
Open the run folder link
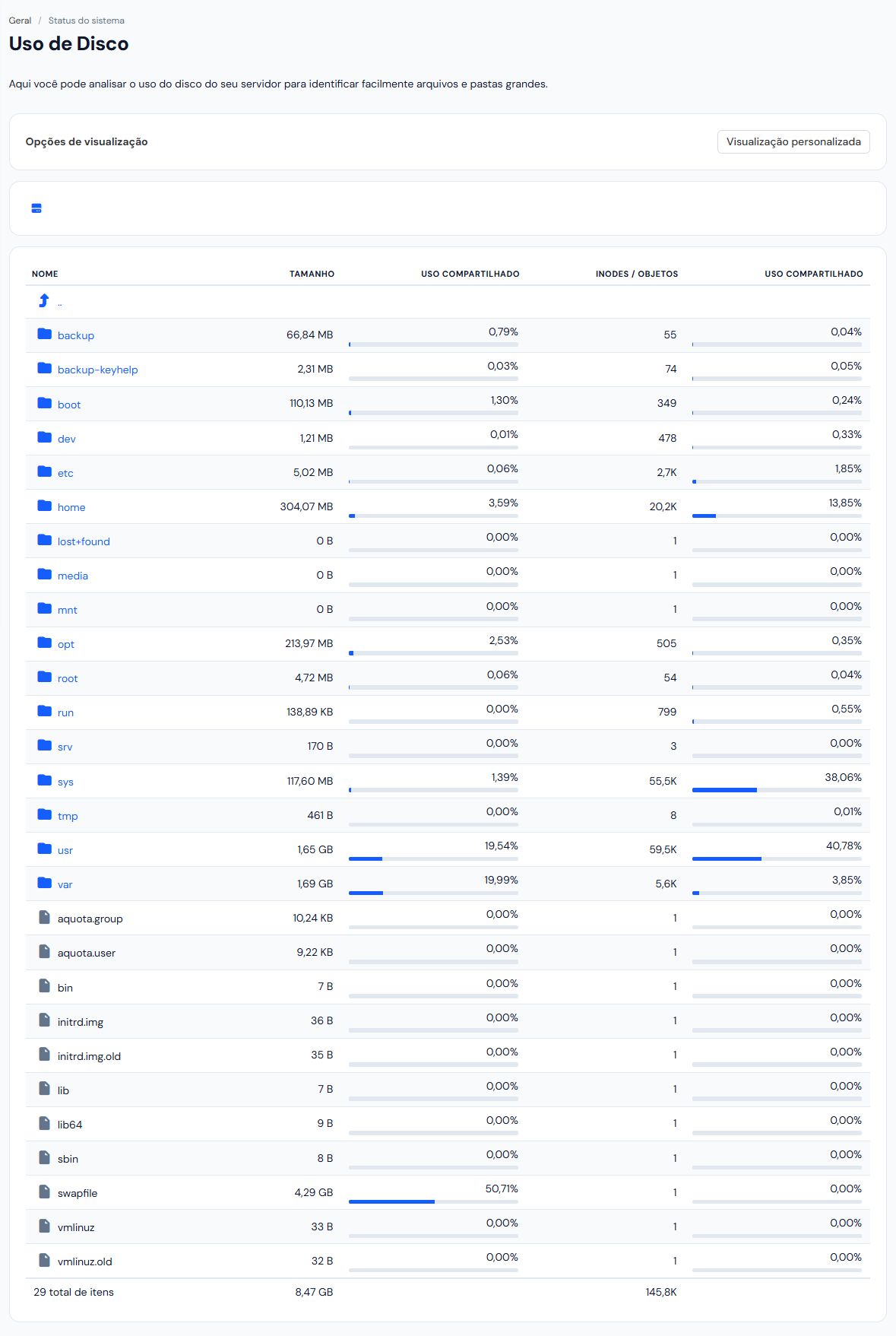coord(66,712)
